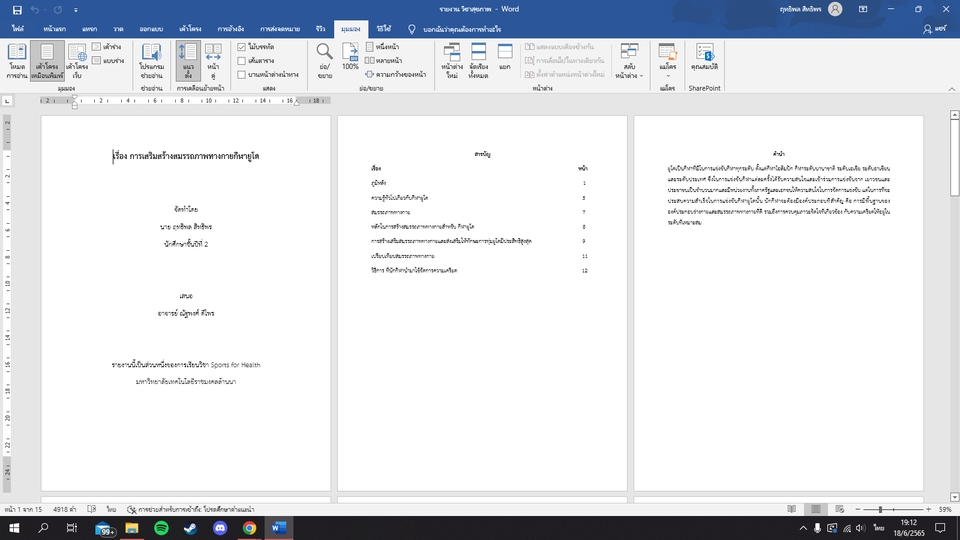Switch to Web Layout in status bar
The width and height of the screenshot is (960, 540).
coord(839,509)
